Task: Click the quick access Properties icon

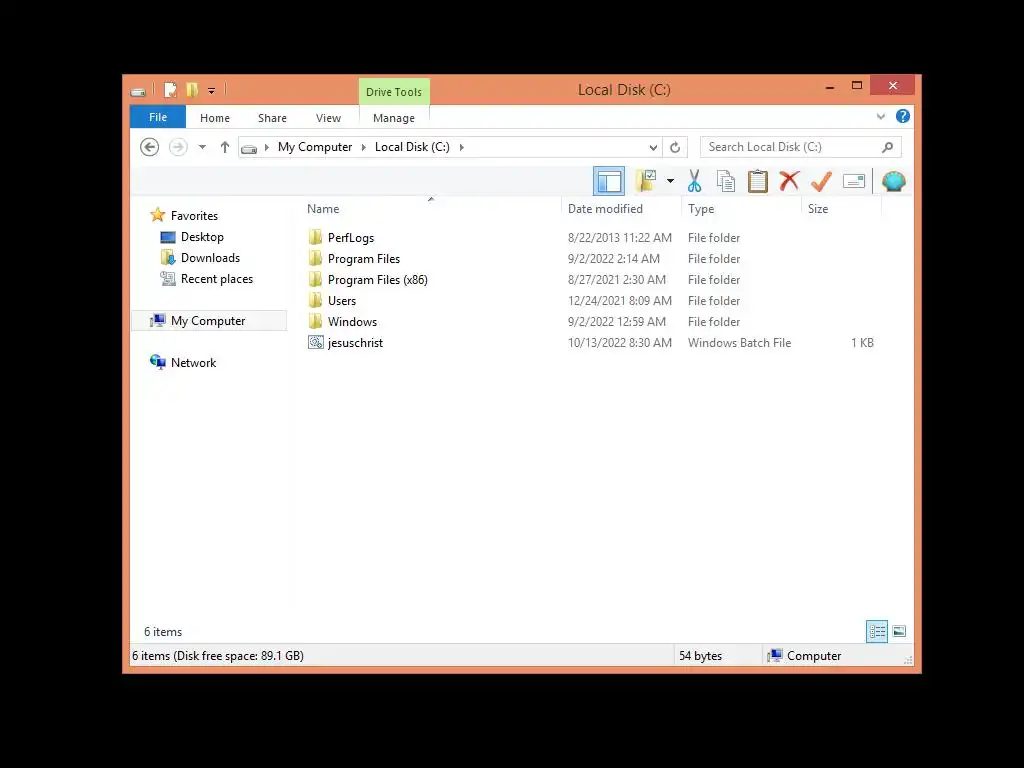Action: pyautogui.click(x=170, y=90)
